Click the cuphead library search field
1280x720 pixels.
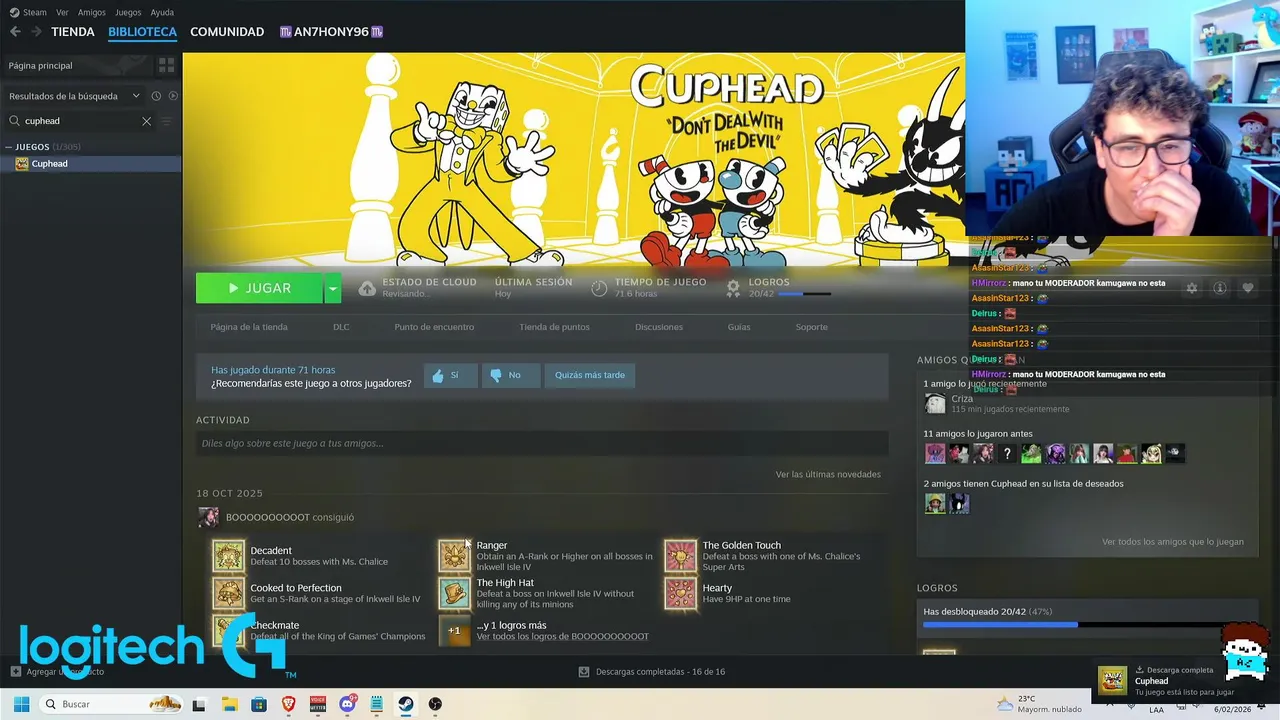80,121
